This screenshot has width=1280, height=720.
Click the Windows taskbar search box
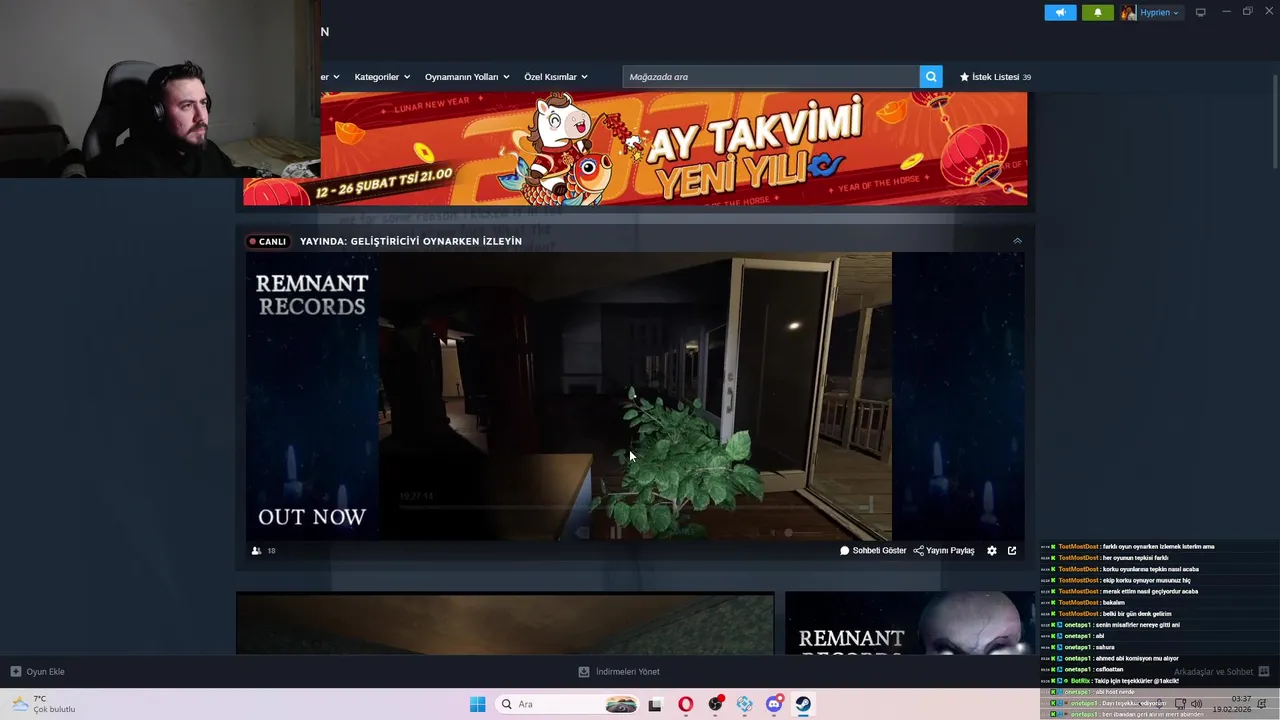(567, 704)
